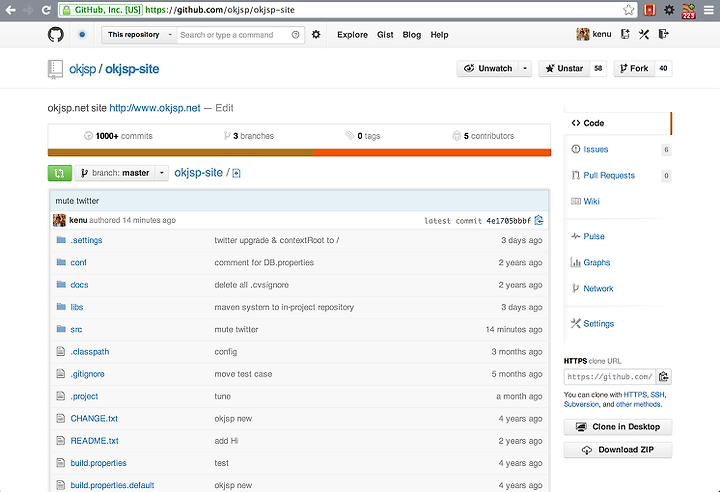Click the repository book icon
This screenshot has width=720, height=492.
(x=55, y=69)
